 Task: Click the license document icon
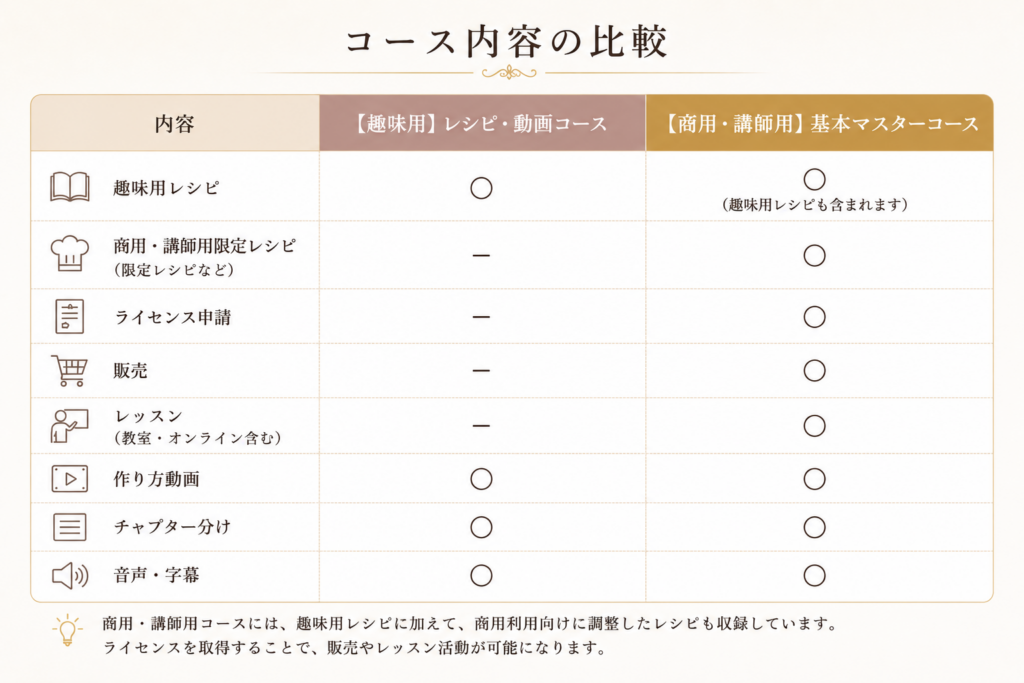point(70,317)
